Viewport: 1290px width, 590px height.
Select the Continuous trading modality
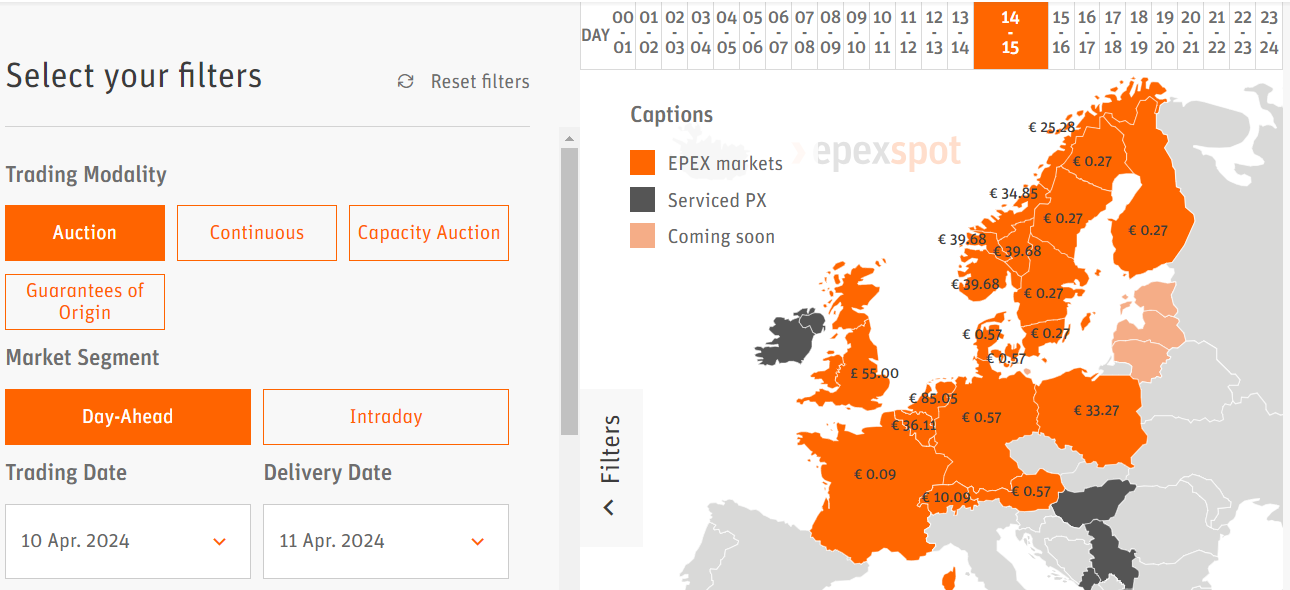[x=257, y=233]
